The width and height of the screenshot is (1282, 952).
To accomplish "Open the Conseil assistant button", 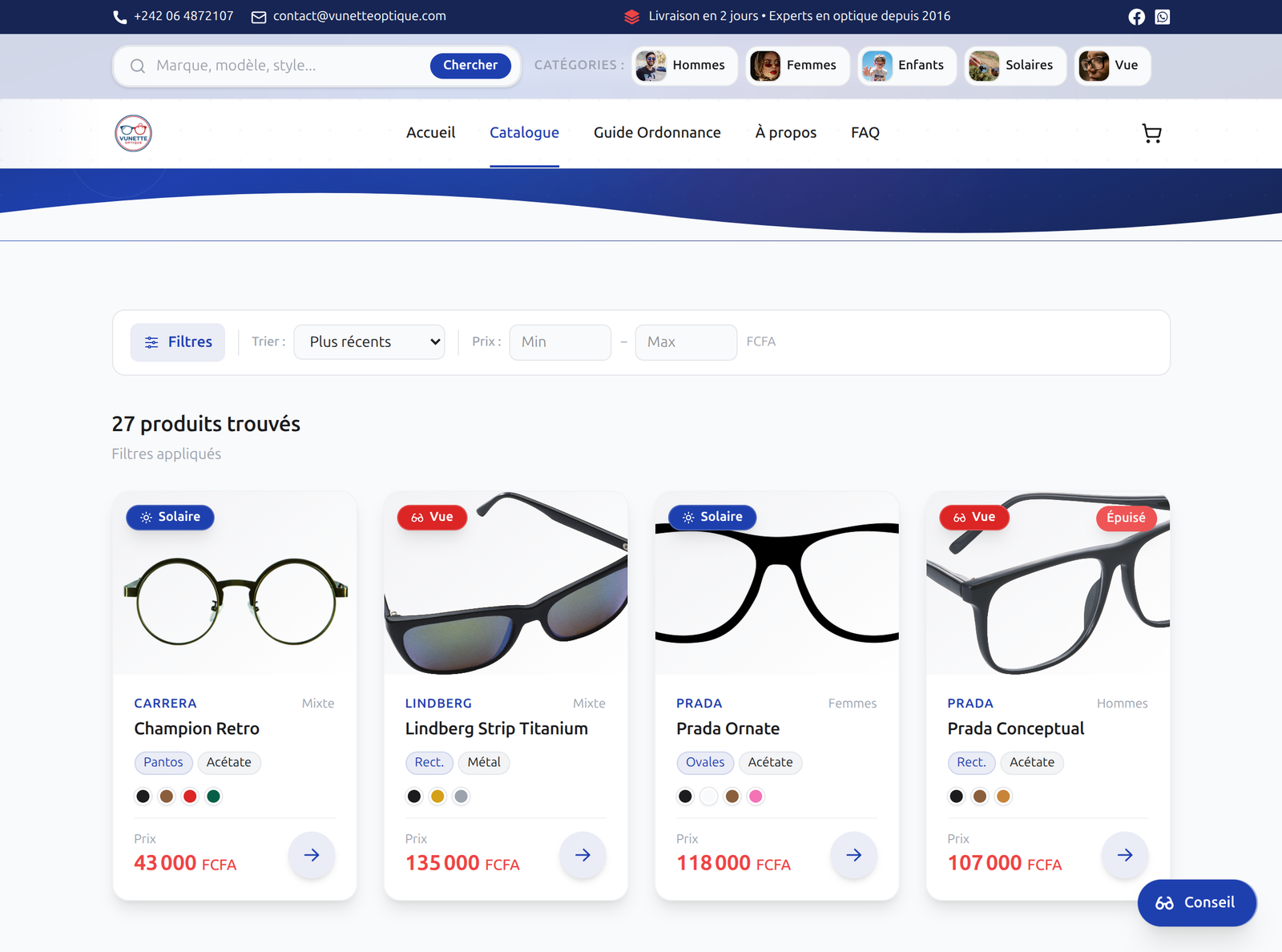I will coord(1196,902).
